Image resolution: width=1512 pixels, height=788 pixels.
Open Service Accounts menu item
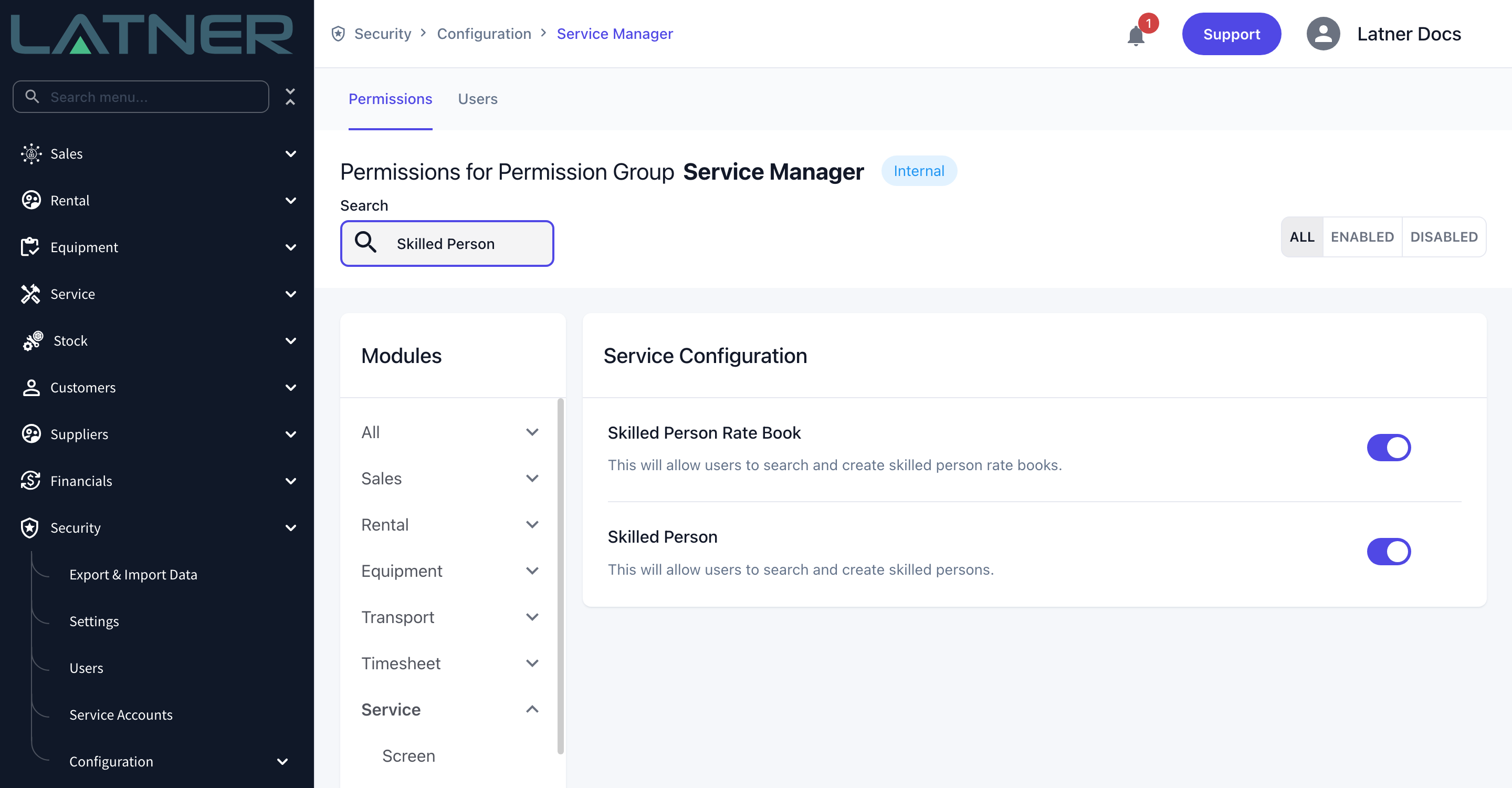pos(121,714)
